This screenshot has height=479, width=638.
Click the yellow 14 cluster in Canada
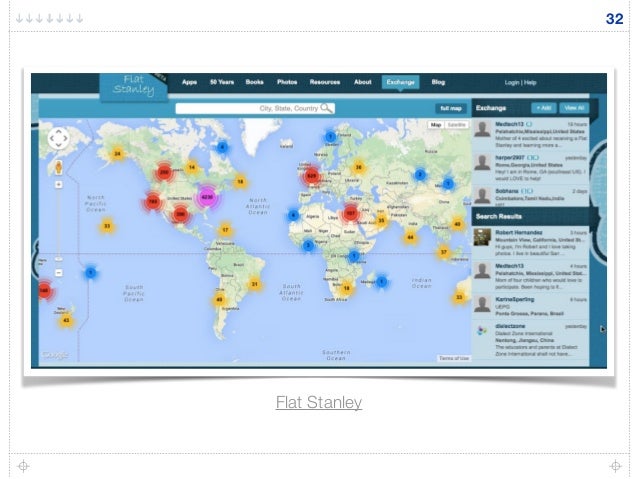pos(192,167)
